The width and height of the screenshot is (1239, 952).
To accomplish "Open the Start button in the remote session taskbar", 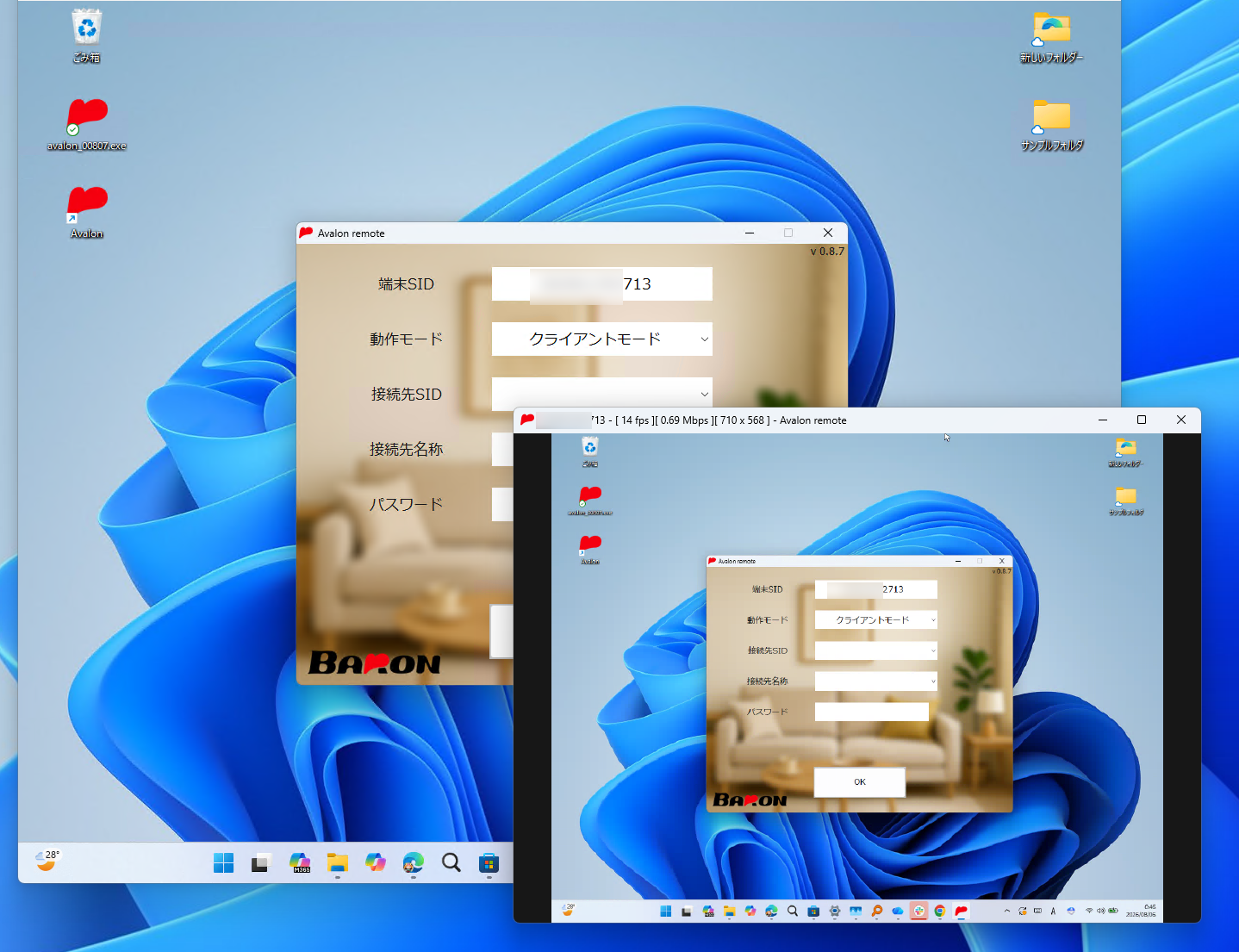I will tap(665, 911).
